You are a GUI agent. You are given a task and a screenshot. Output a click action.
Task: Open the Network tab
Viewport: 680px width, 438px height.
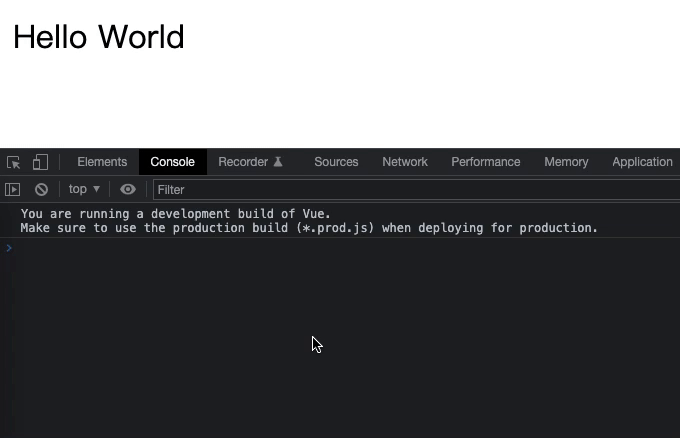pos(405,162)
